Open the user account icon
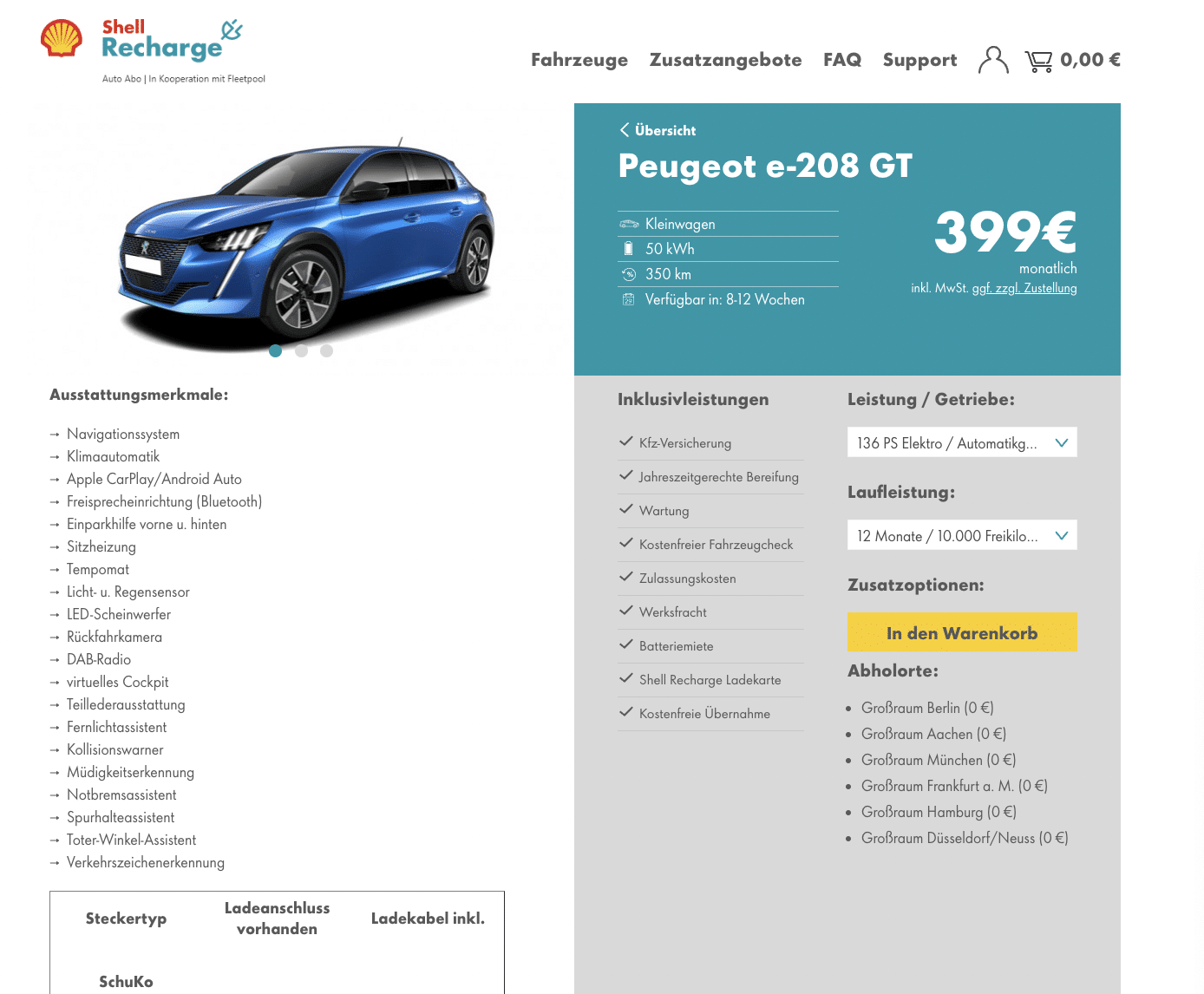1204x994 pixels. pyautogui.click(x=993, y=61)
